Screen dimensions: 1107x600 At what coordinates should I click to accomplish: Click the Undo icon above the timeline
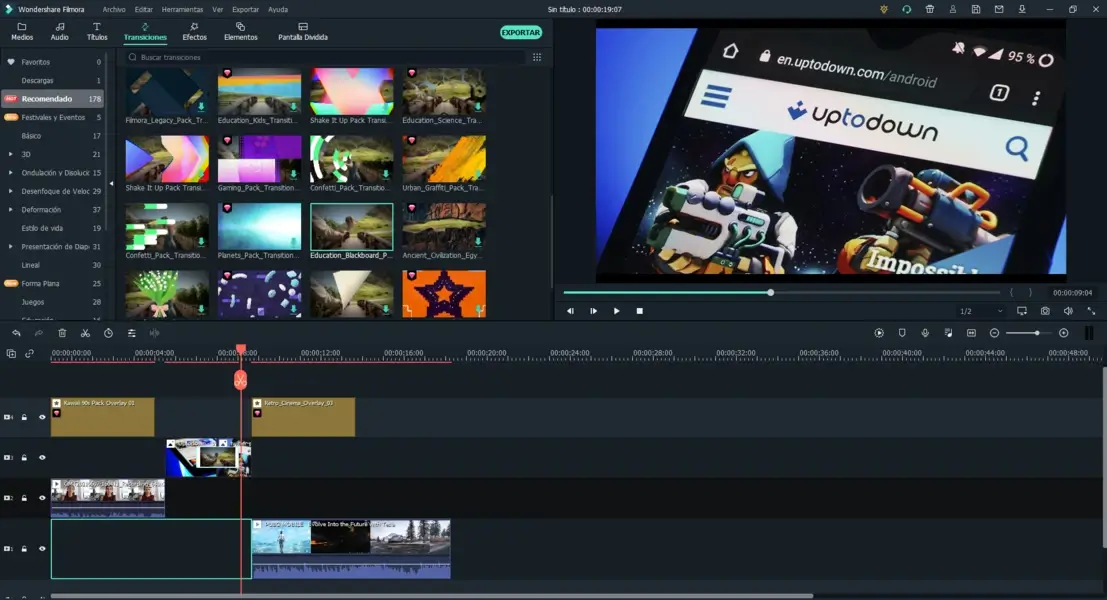tap(16, 333)
